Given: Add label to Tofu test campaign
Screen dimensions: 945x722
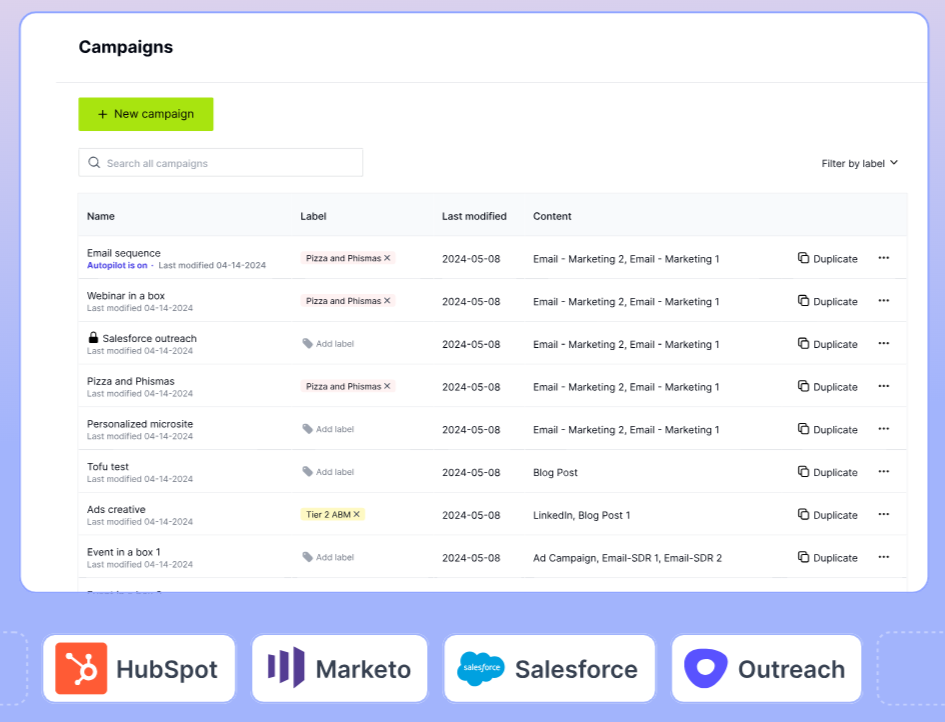Looking at the screenshot, I should pyautogui.click(x=328, y=472).
